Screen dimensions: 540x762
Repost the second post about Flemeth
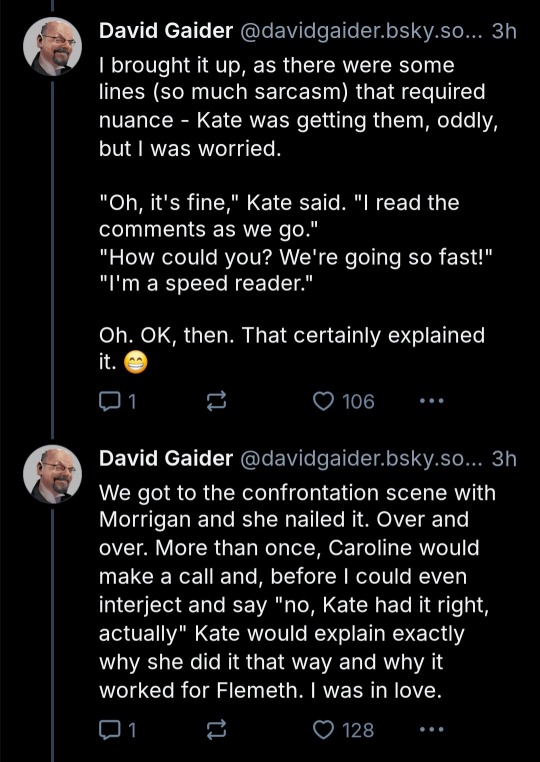point(216,729)
